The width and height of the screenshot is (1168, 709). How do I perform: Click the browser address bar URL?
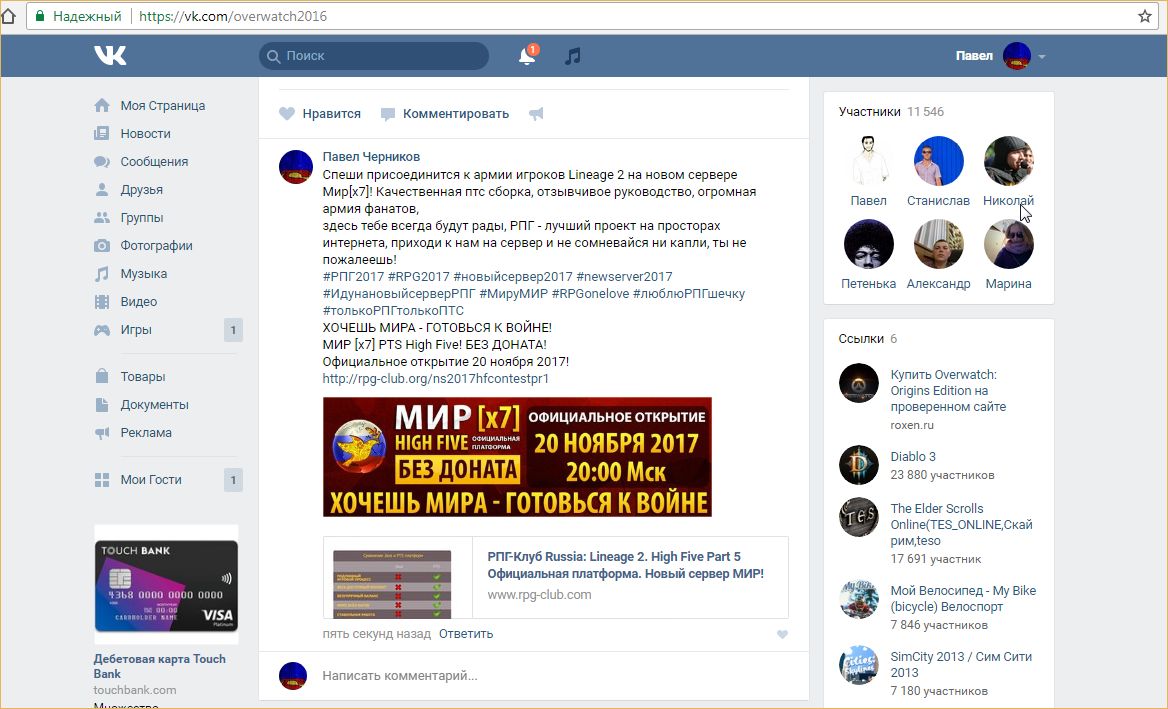click(x=232, y=16)
